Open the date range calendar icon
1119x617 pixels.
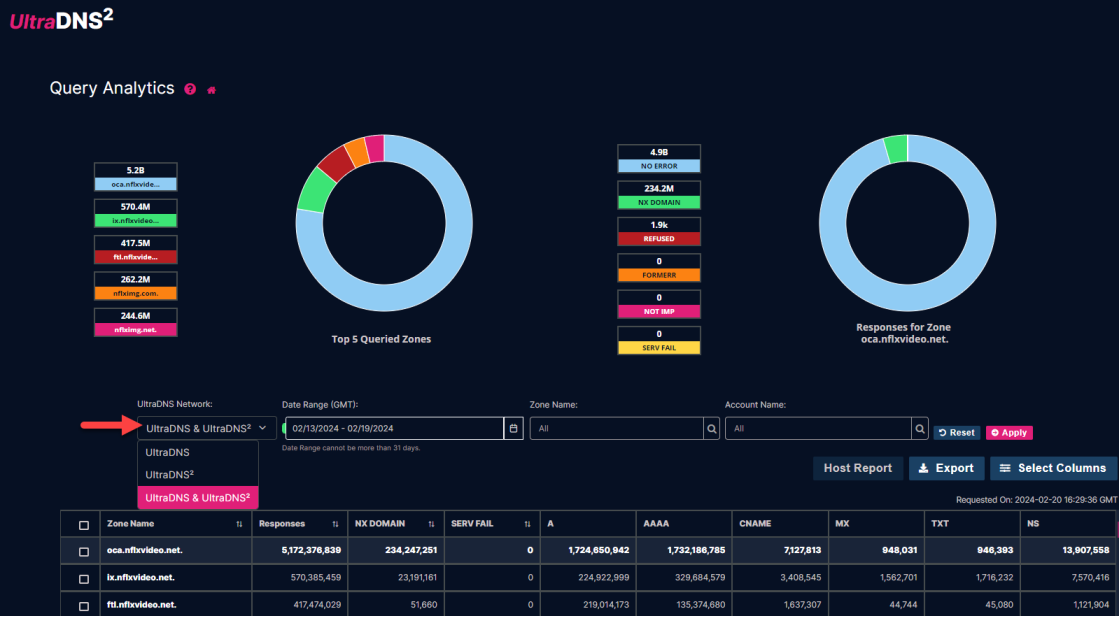pos(514,429)
